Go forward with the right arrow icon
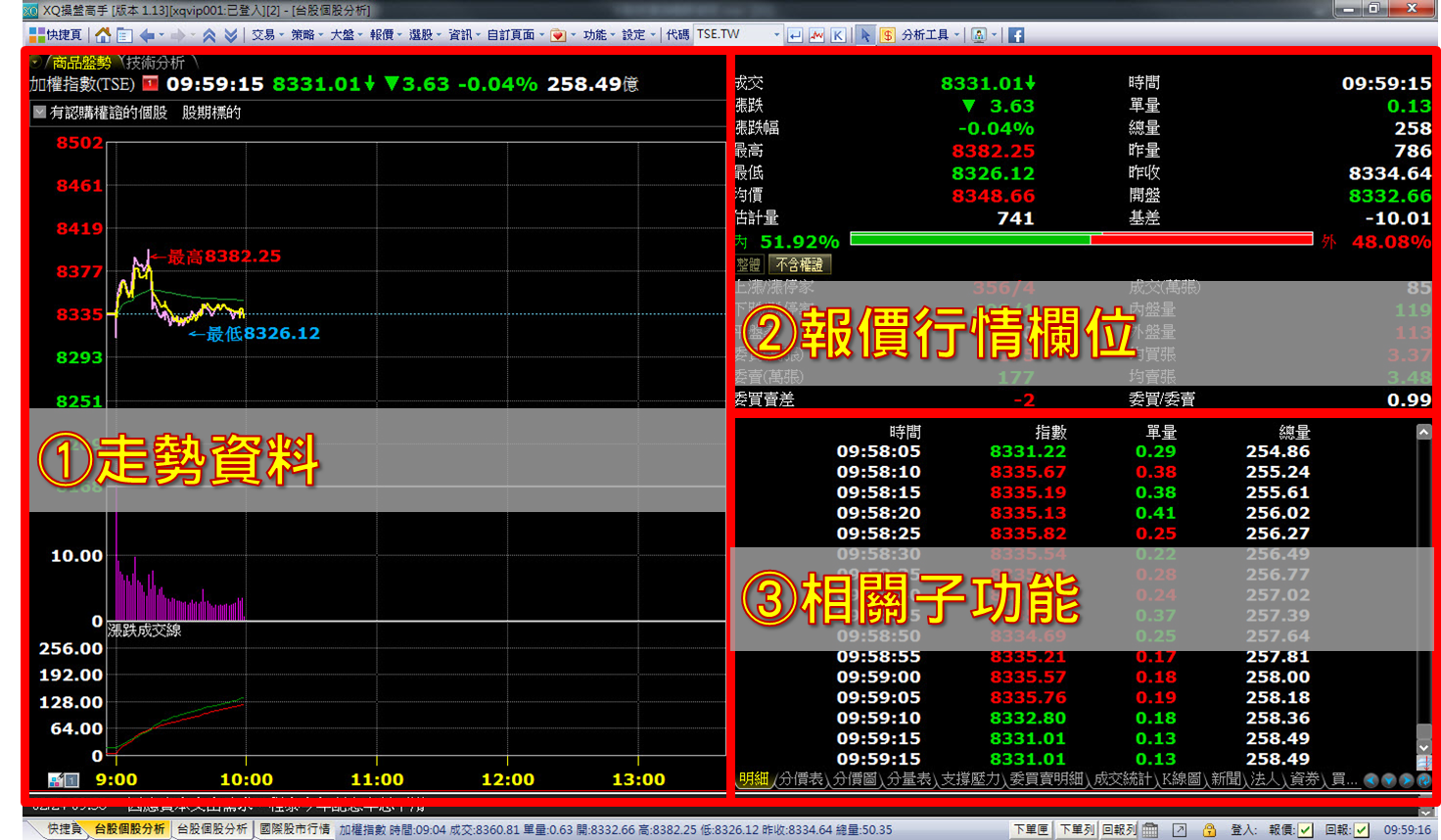The height and width of the screenshot is (840, 1441). pos(178,35)
